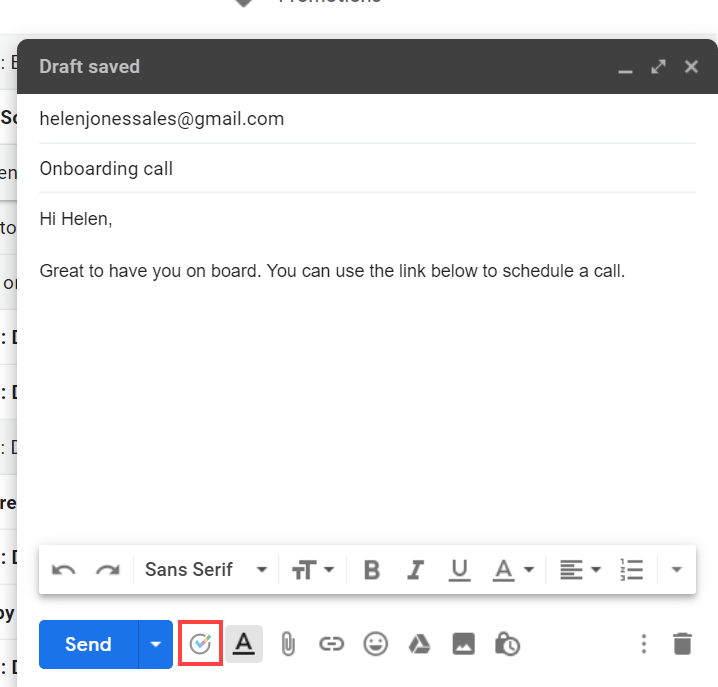
Task: Open the text color picker
Action: coord(513,570)
